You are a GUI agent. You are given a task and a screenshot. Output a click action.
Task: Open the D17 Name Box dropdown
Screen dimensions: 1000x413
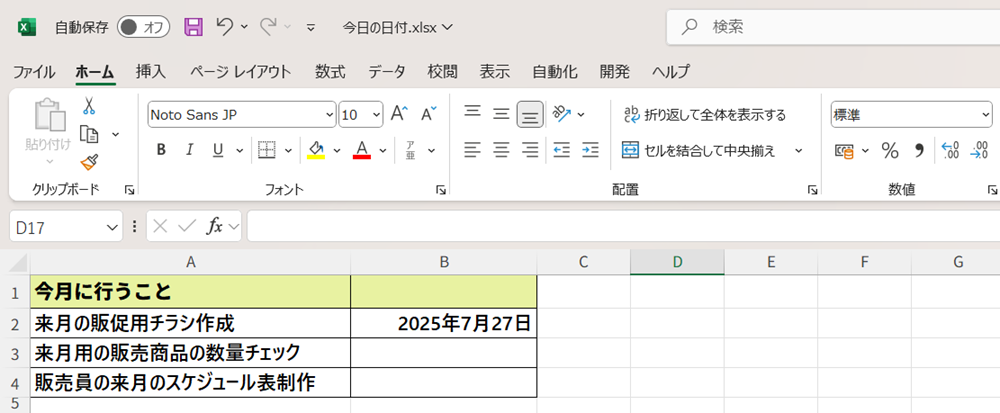coord(112,227)
